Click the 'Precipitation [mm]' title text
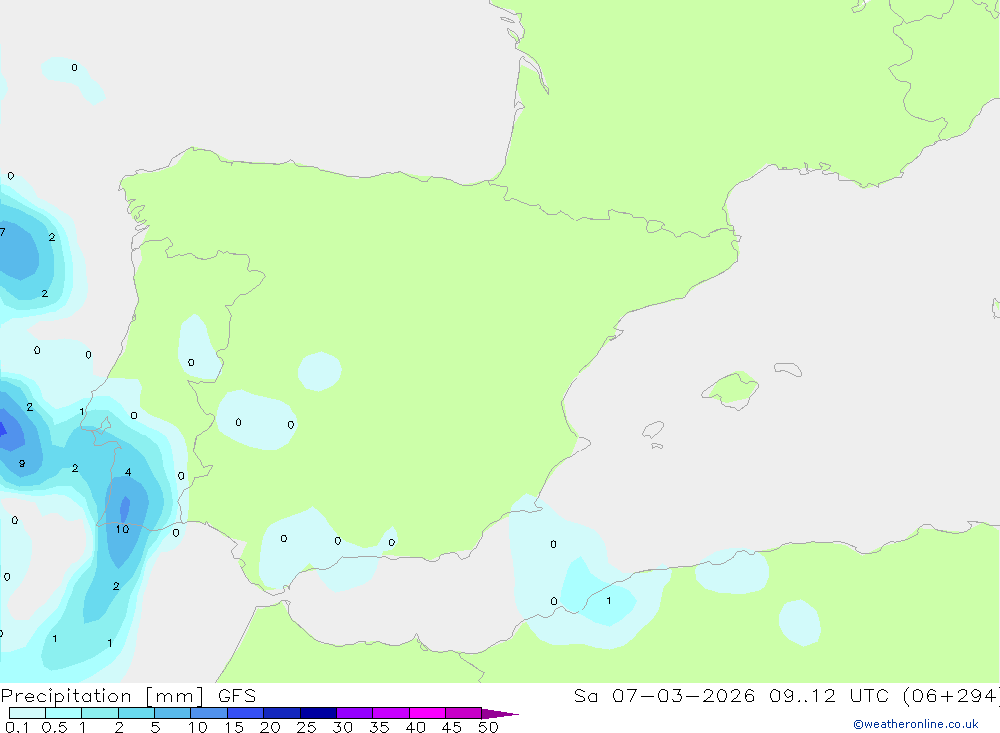 point(103,696)
